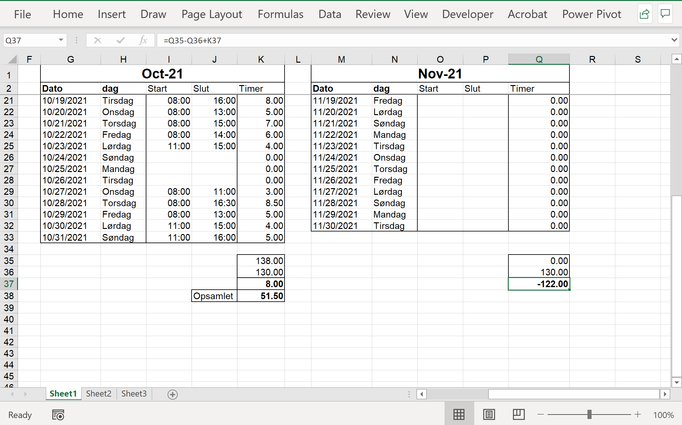682x425 pixels.
Task: Open the Review ribbon tab
Action: pos(373,14)
